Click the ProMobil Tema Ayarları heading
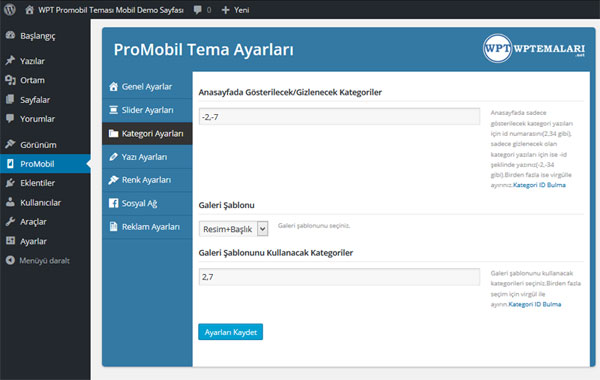600x380 pixels. click(204, 49)
